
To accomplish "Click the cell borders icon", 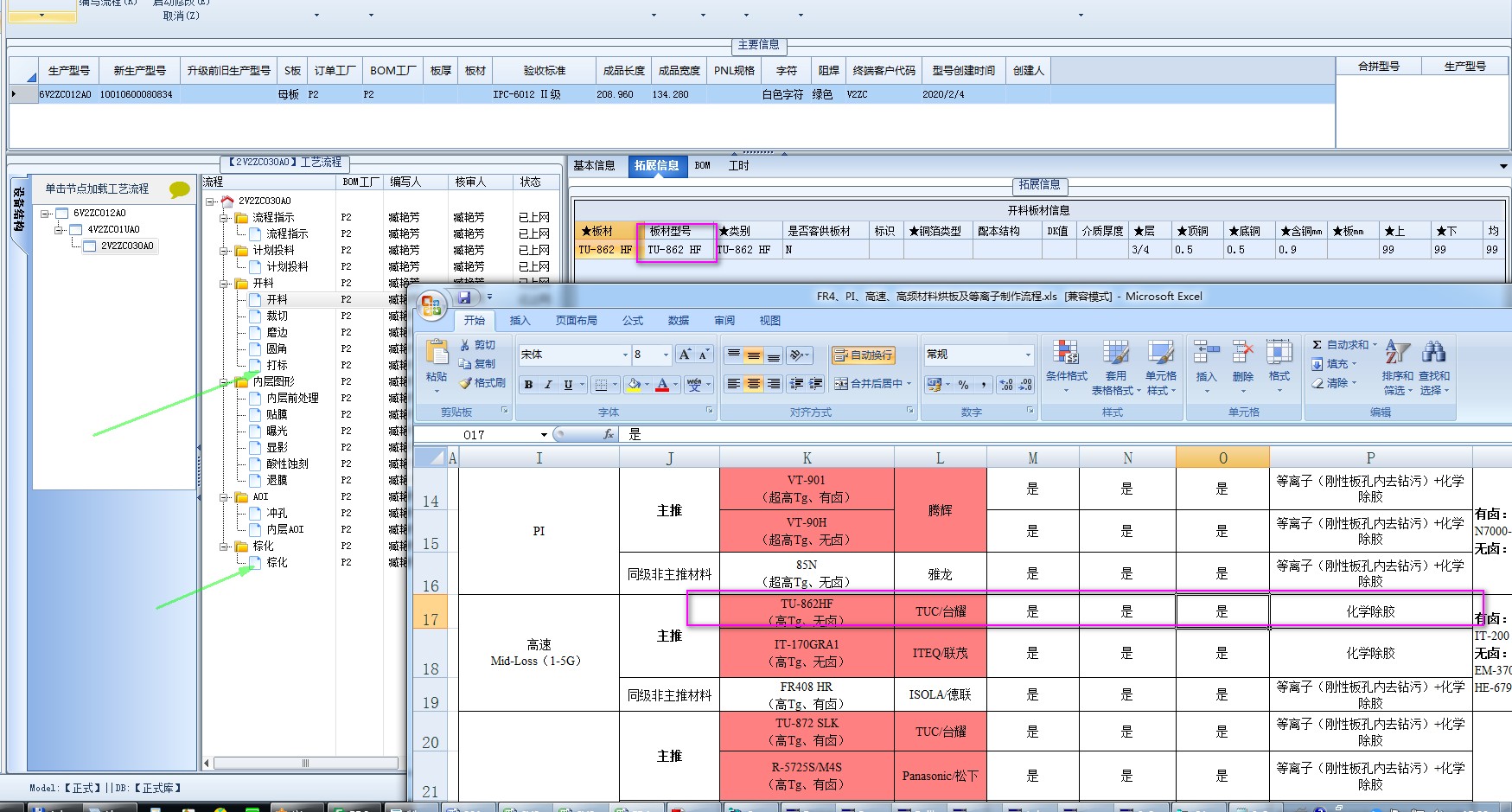I will pos(601,385).
